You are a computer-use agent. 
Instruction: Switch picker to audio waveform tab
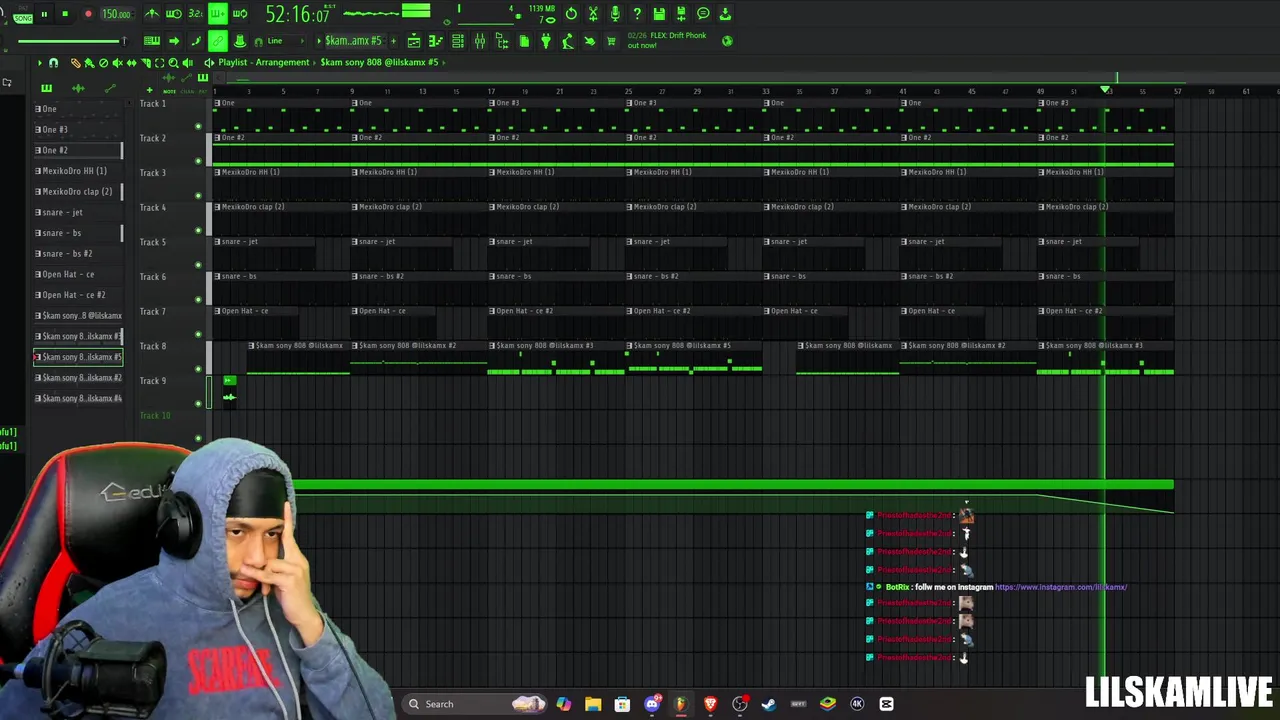click(78, 88)
